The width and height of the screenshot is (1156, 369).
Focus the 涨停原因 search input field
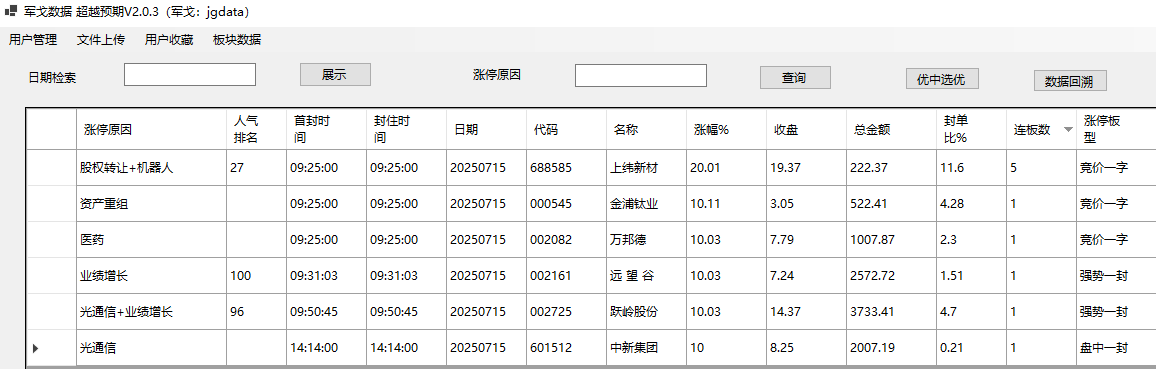pyautogui.click(x=641, y=75)
